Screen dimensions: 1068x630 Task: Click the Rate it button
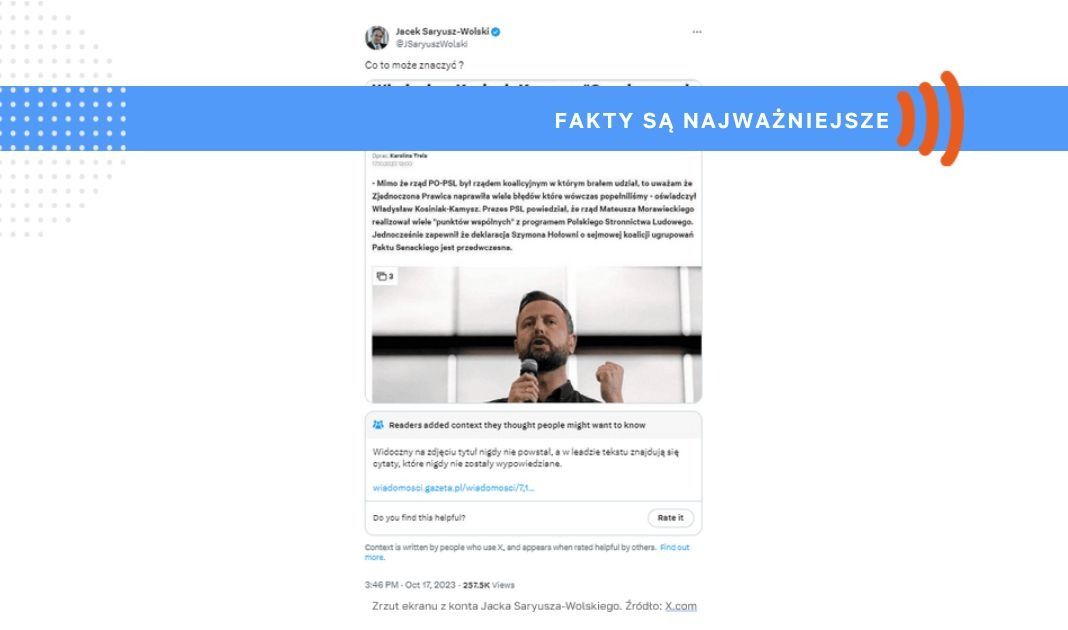pos(670,518)
